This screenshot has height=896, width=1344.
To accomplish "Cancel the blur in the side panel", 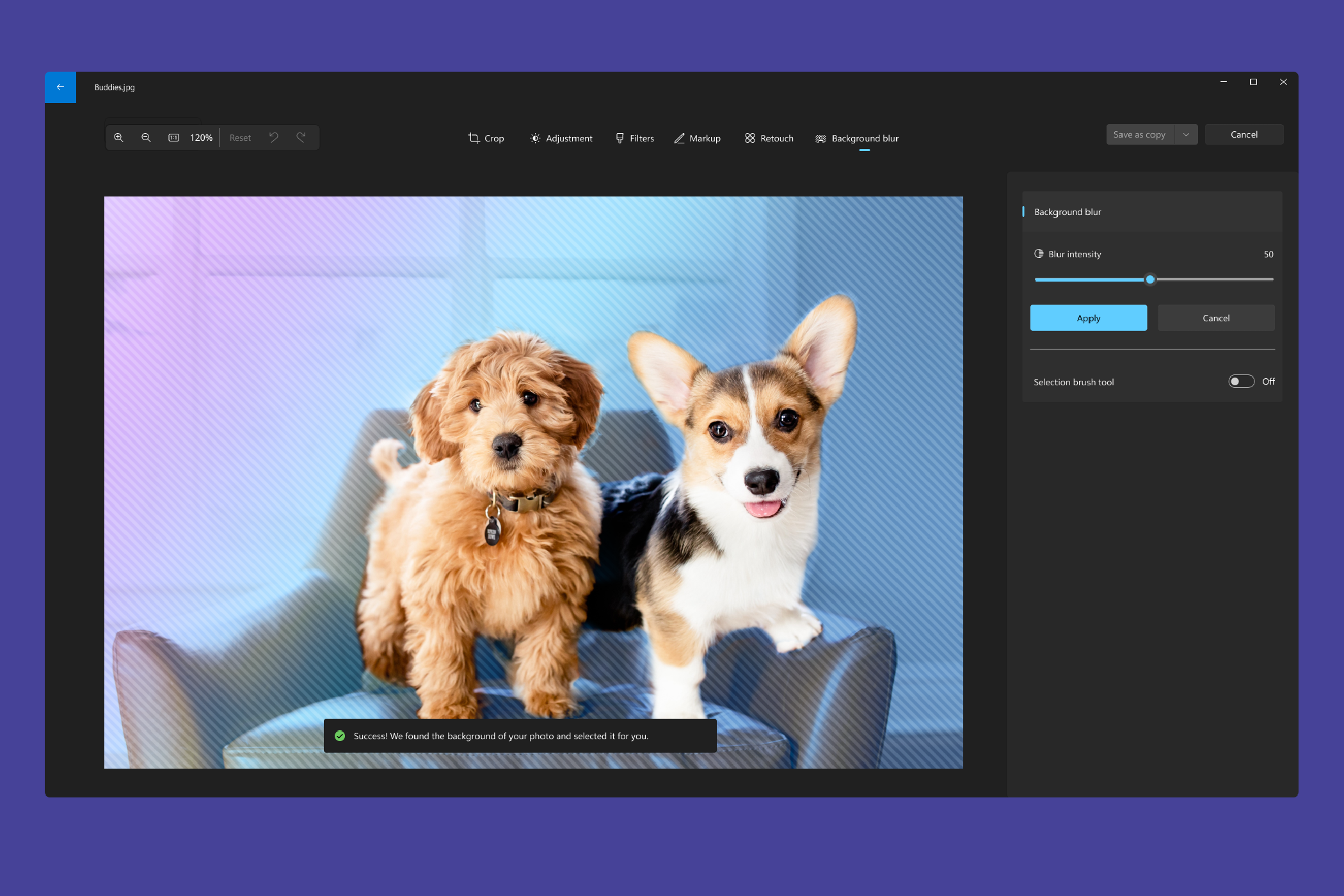I will (1215, 318).
